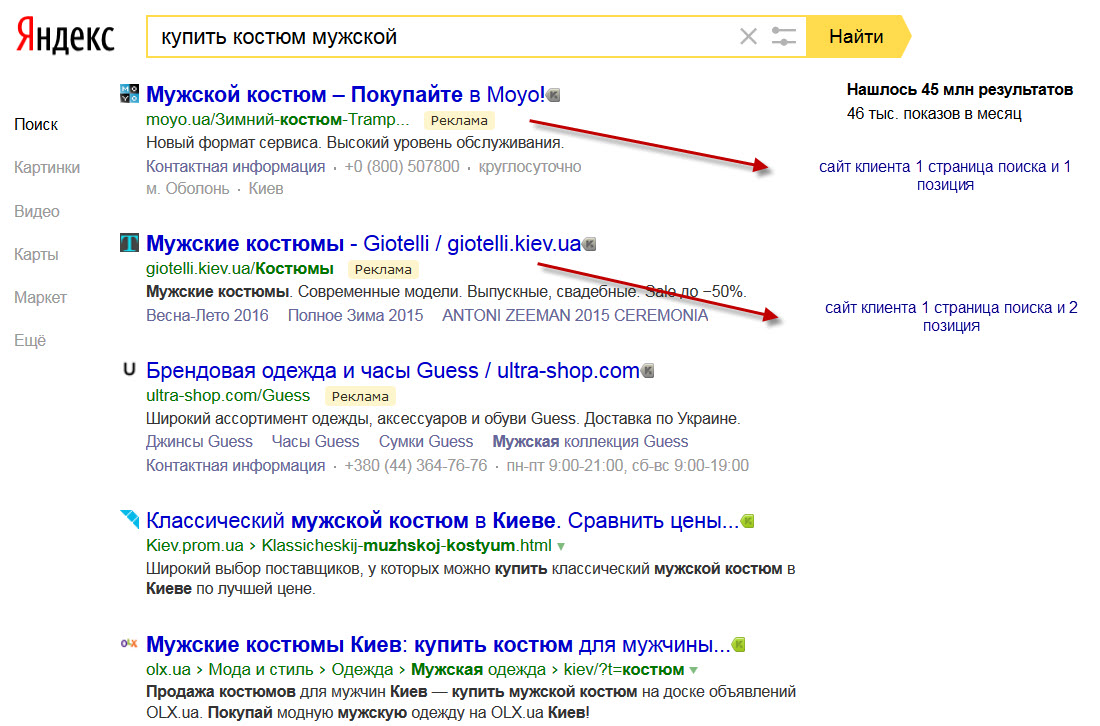Click the Яндекс logo
The height and width of the screenshot is (726, 1100).
[65, 36]
